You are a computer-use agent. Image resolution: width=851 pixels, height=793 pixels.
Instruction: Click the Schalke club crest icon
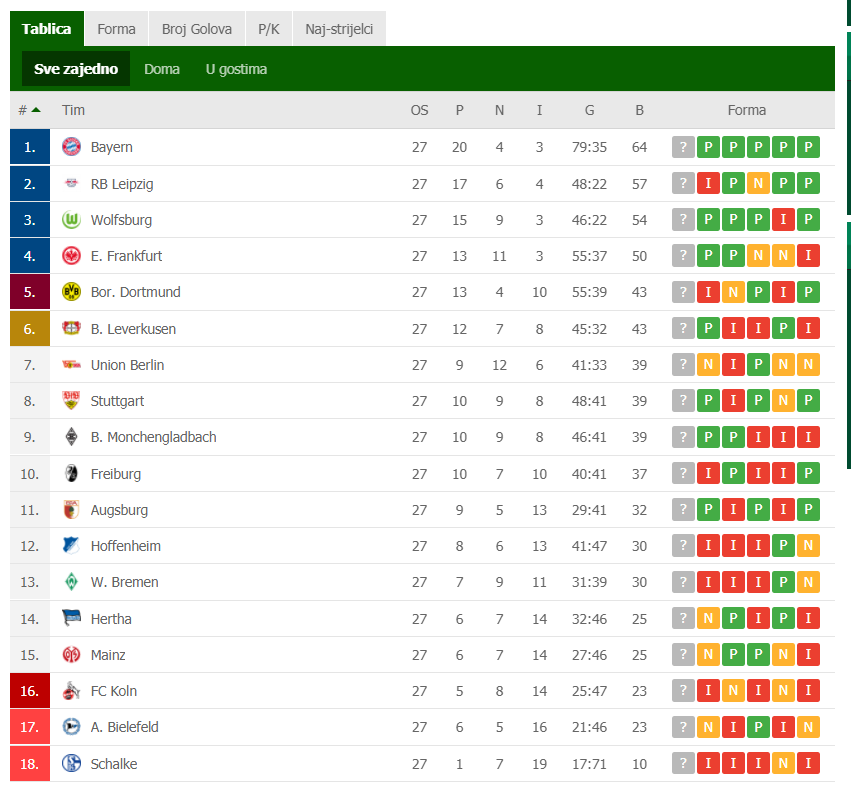tap(71, 764)
